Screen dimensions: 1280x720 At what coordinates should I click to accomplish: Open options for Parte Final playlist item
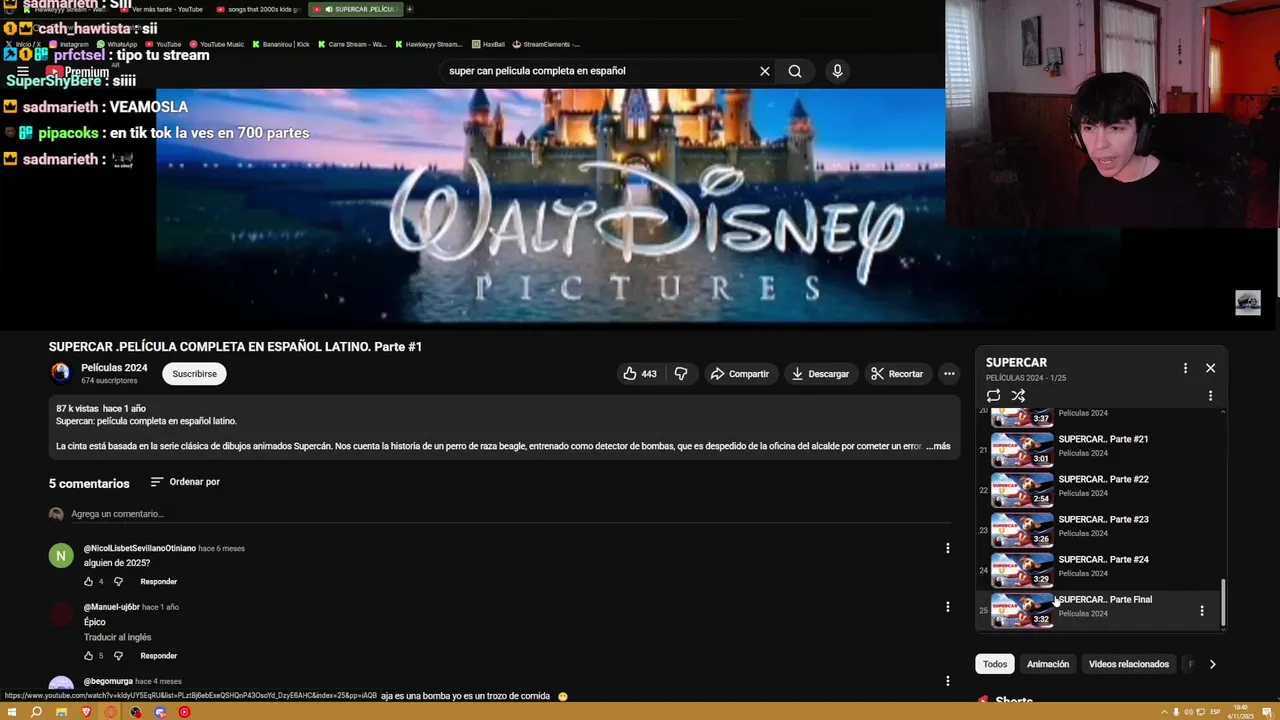(1202, 610)
